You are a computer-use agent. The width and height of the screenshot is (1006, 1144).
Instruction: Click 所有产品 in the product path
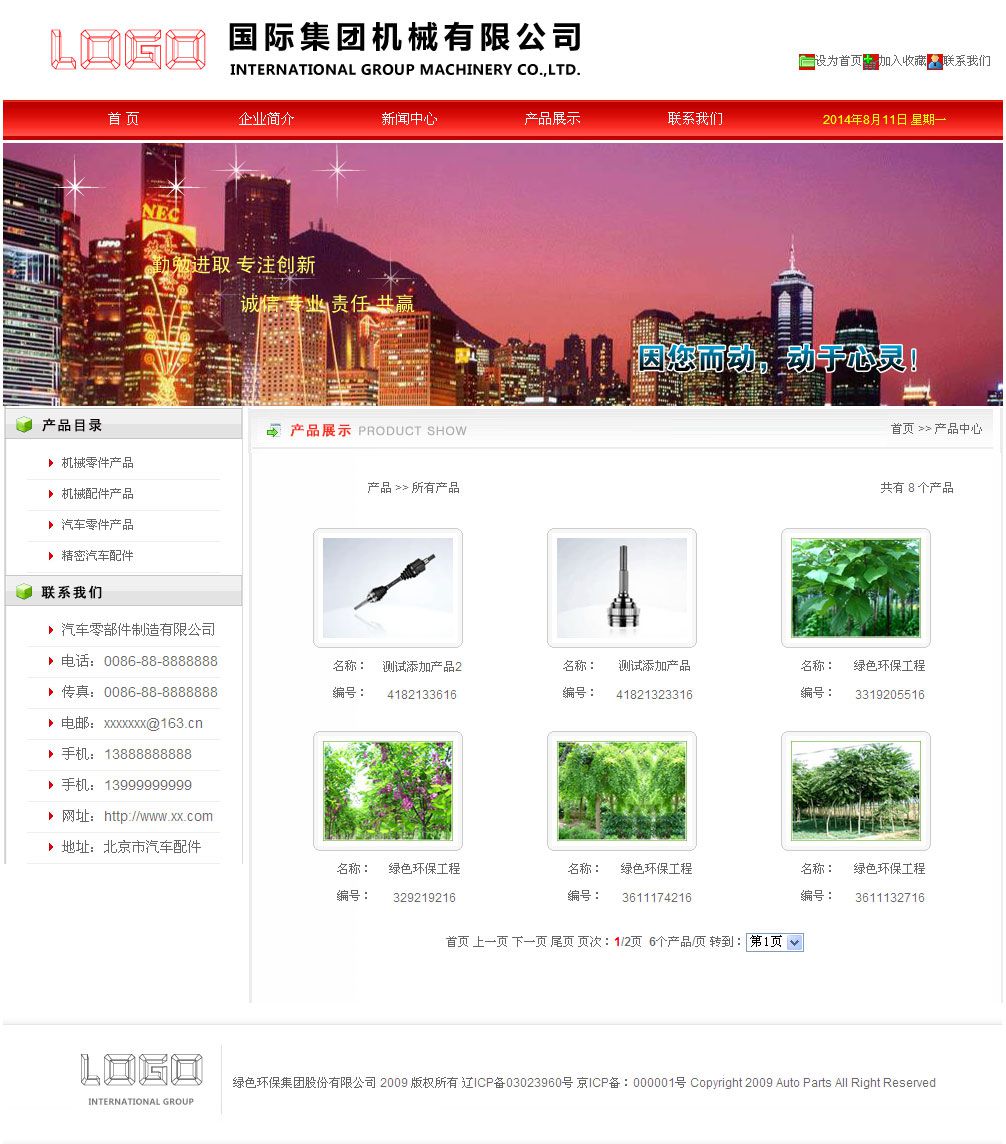(436, 487)
